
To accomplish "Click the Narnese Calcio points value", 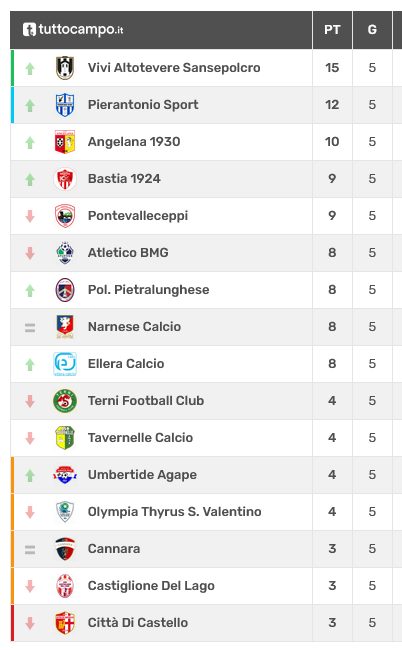I will click(332, 327).
